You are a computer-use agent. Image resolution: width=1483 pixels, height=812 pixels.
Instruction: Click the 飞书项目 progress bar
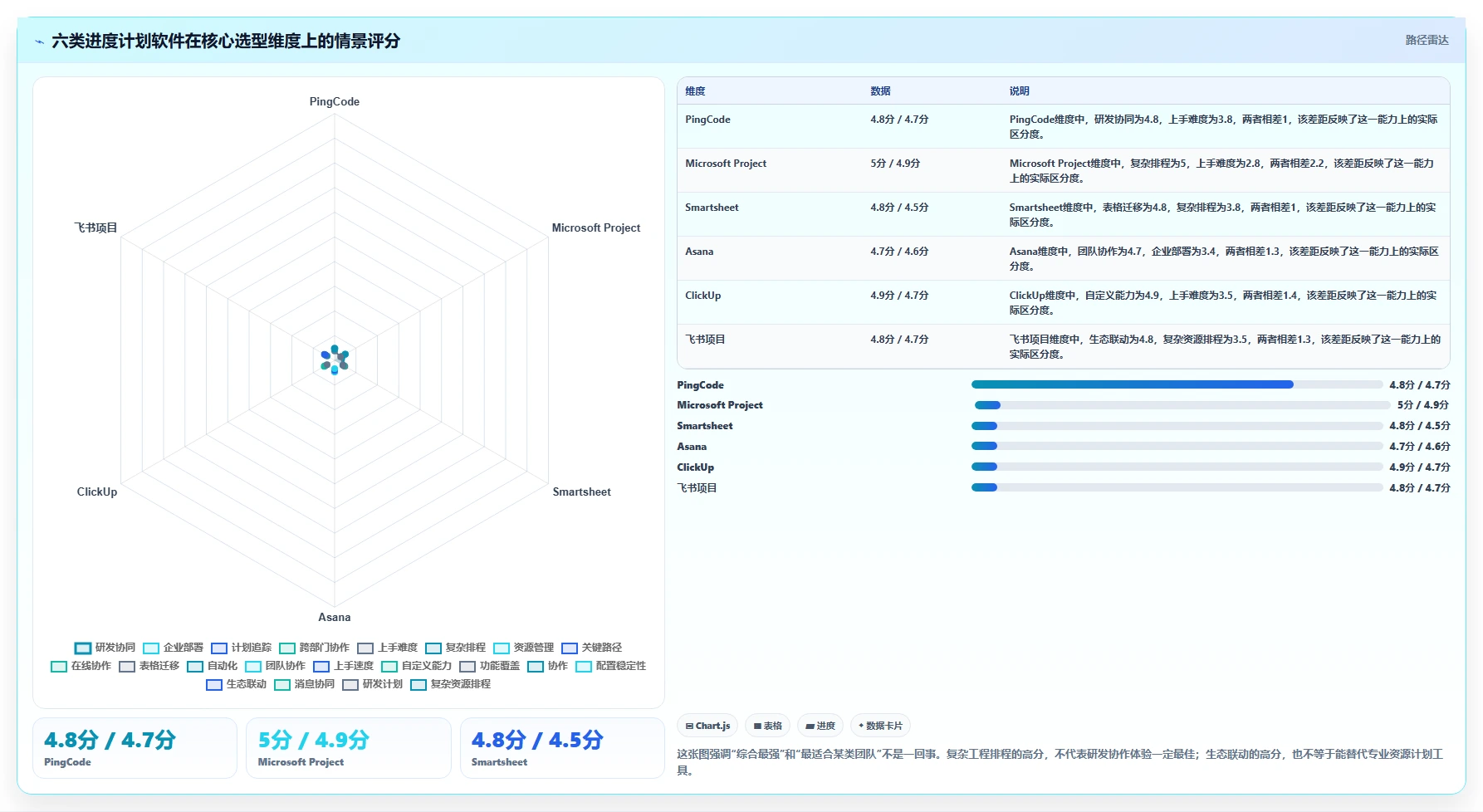coord(1177,488)
